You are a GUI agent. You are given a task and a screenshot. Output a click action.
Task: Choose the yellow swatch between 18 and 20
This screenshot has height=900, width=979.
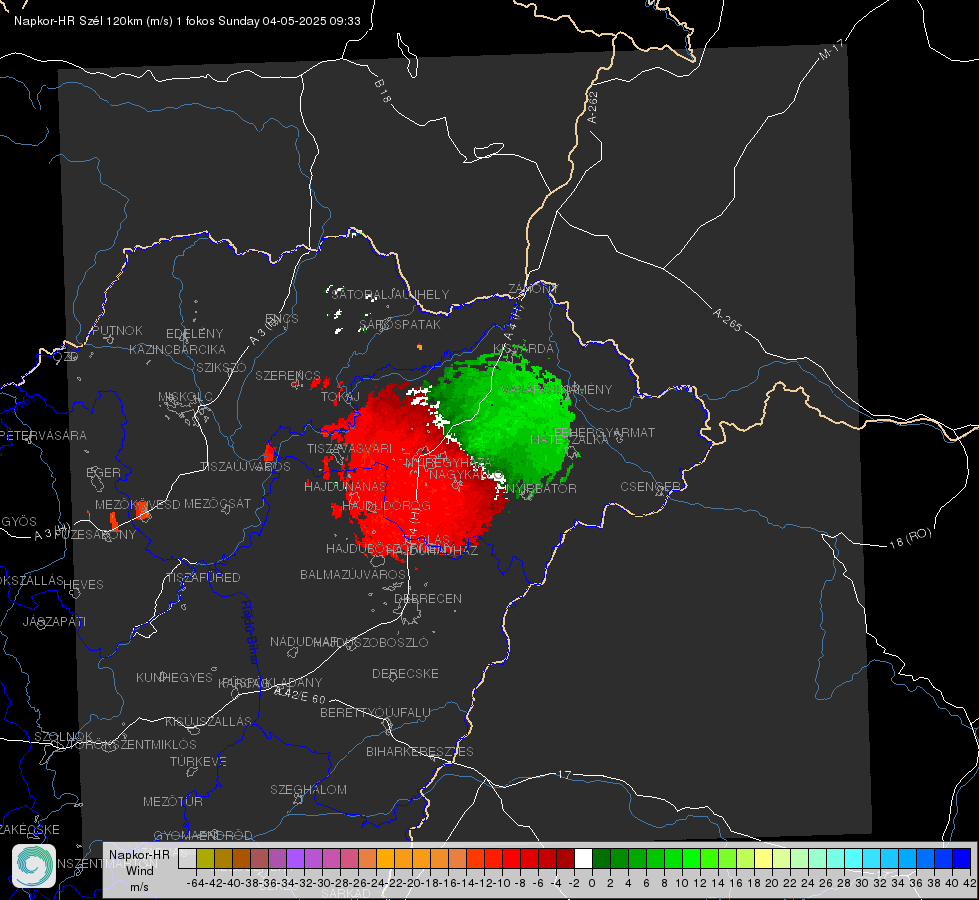tap(764, 858)
